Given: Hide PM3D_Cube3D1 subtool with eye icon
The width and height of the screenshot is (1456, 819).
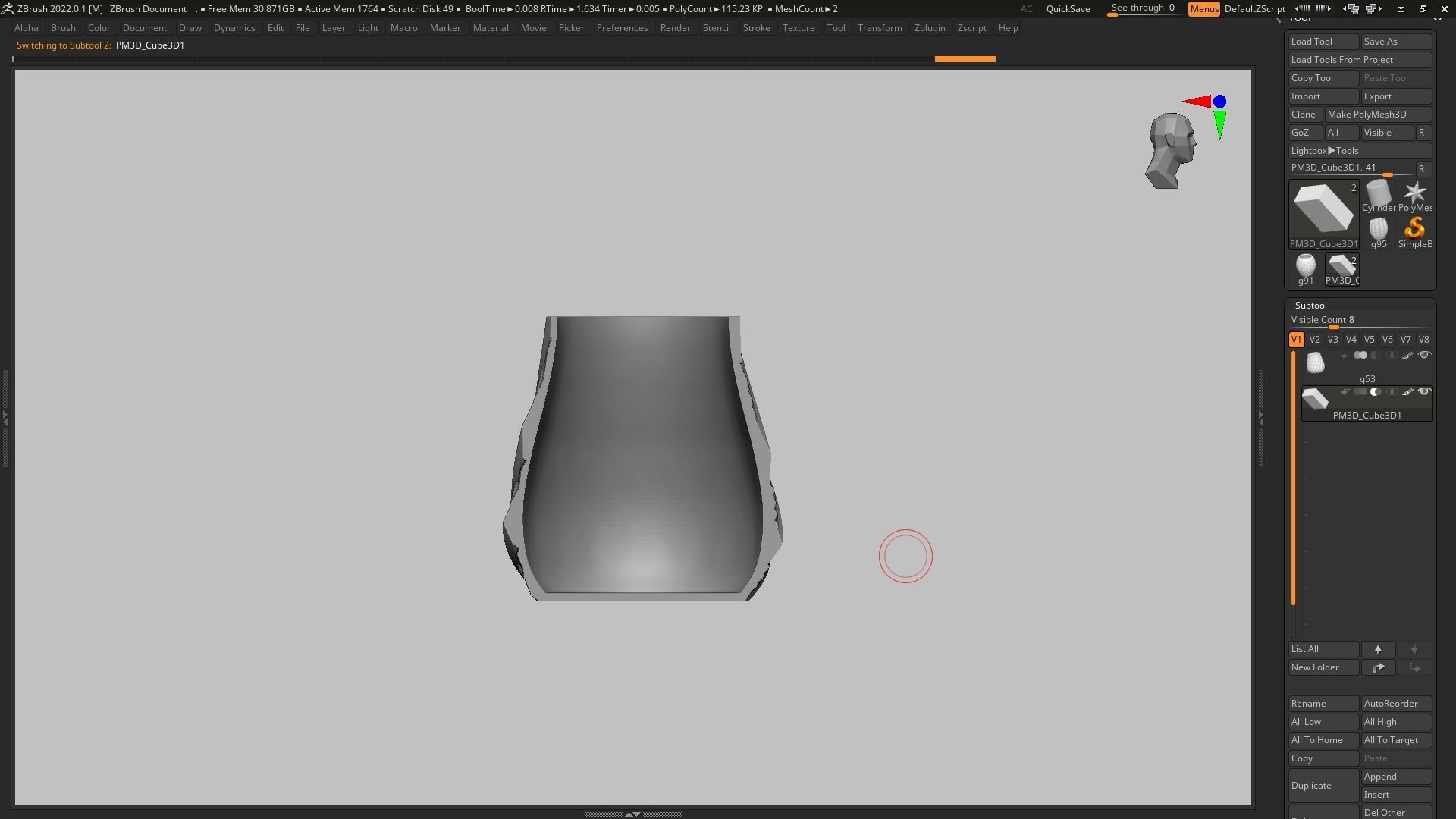Looking at the screenshot, I should tap(1424, 391).
